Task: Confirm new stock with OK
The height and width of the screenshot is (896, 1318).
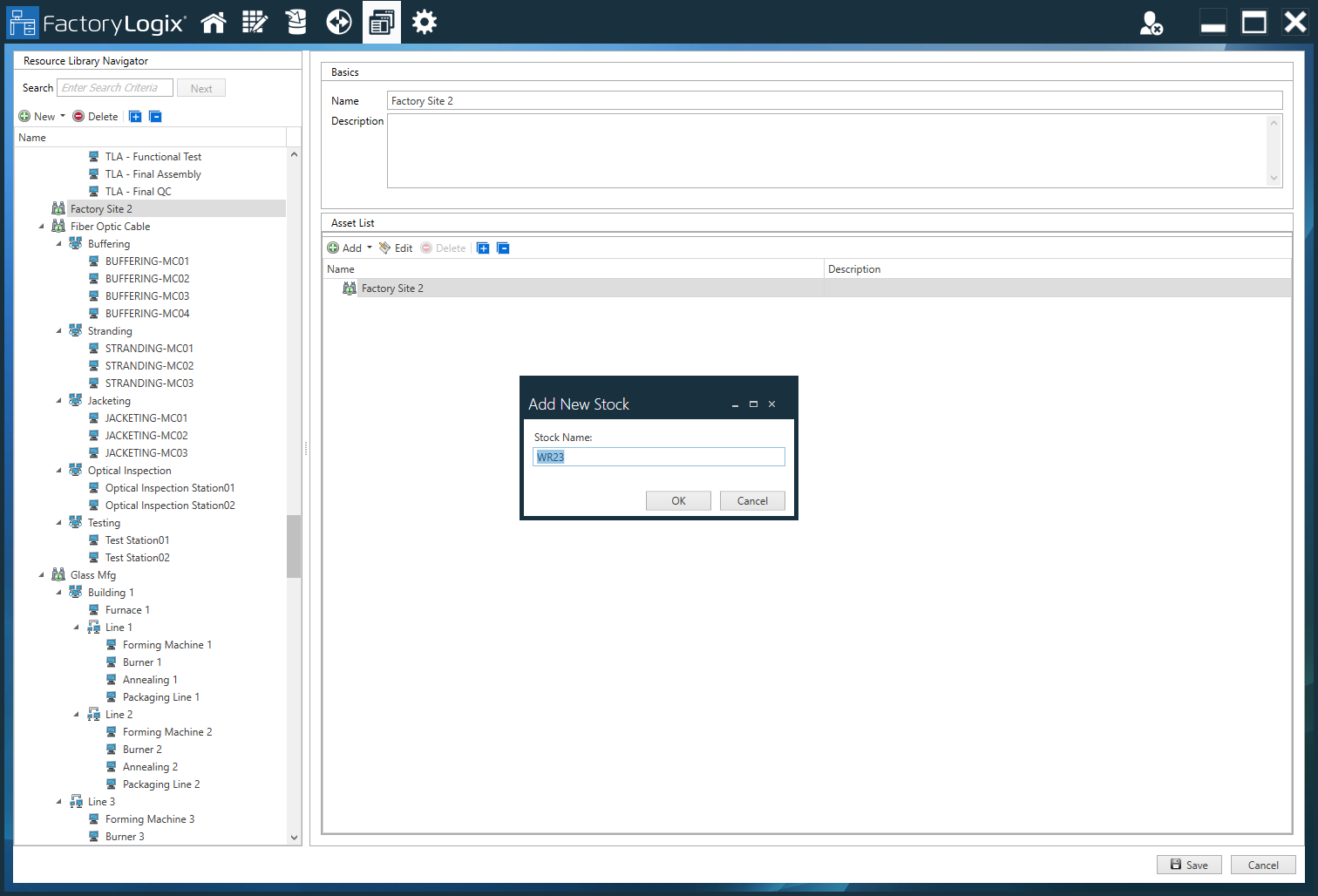Action: (678, 500)
